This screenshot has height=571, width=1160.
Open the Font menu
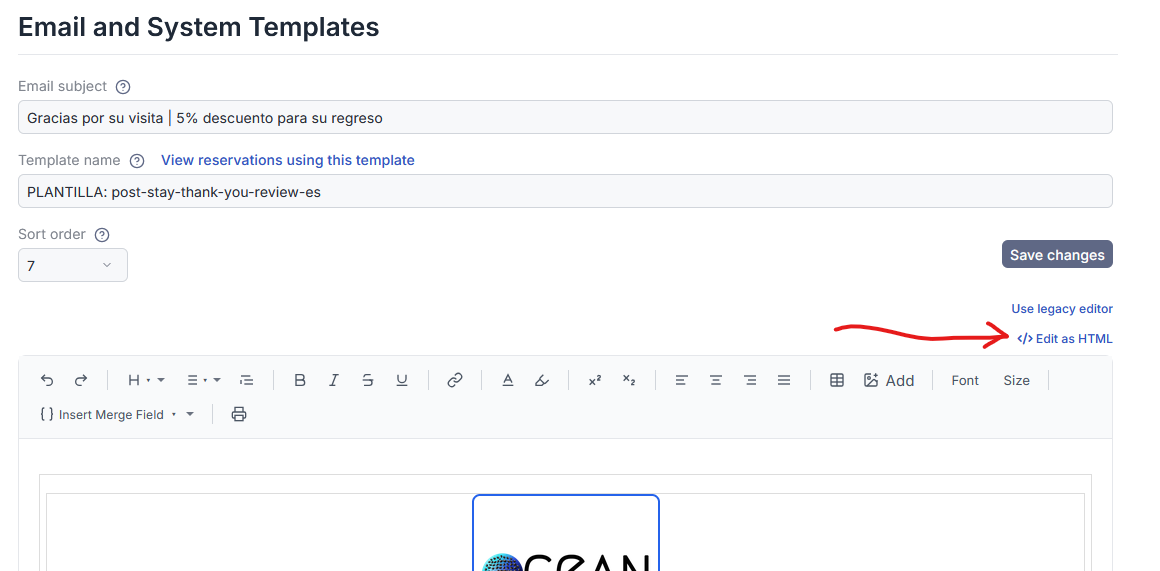click(965, 380)
